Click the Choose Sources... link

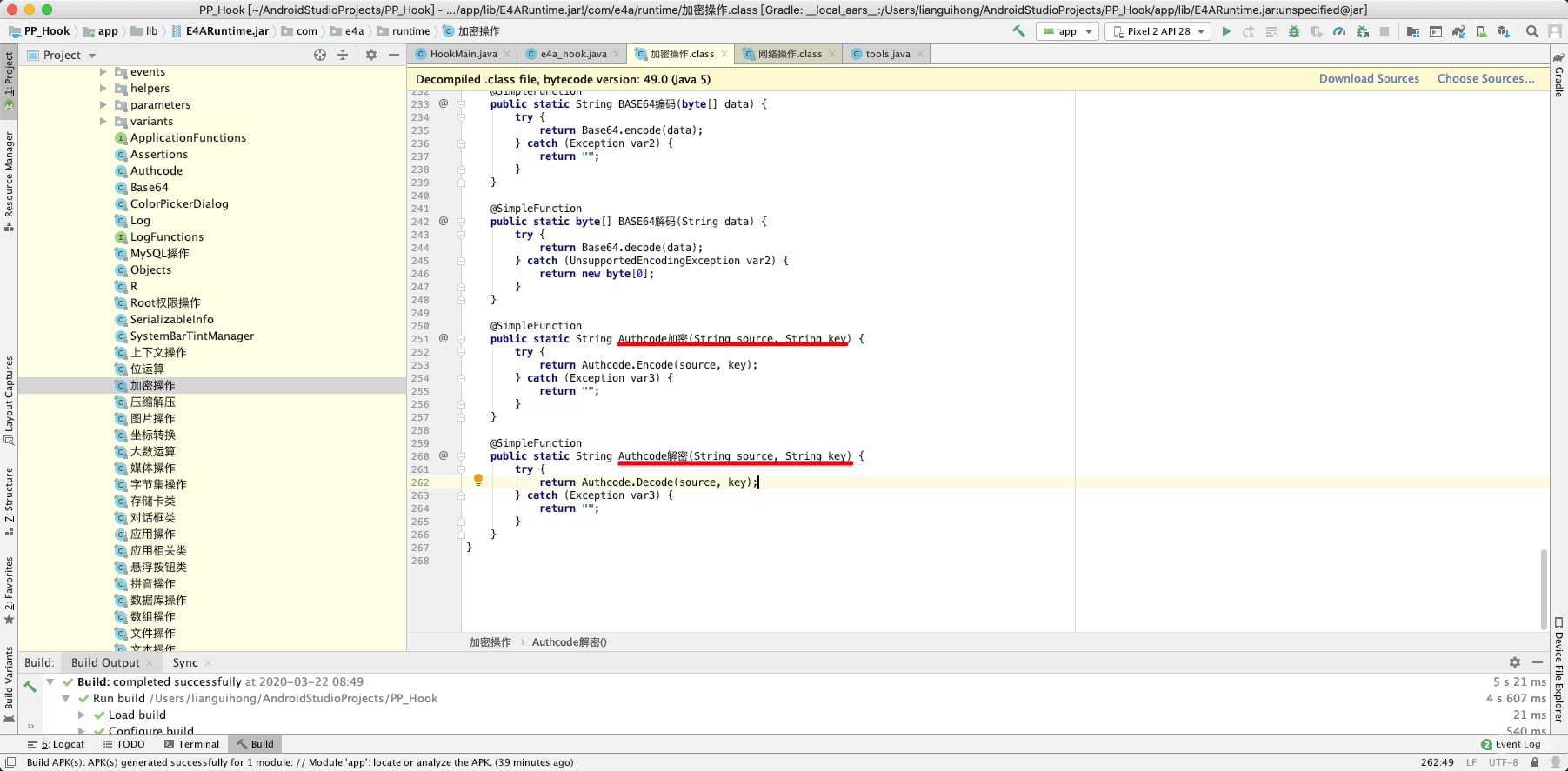pyautogui.click(x=1486, y=78)
